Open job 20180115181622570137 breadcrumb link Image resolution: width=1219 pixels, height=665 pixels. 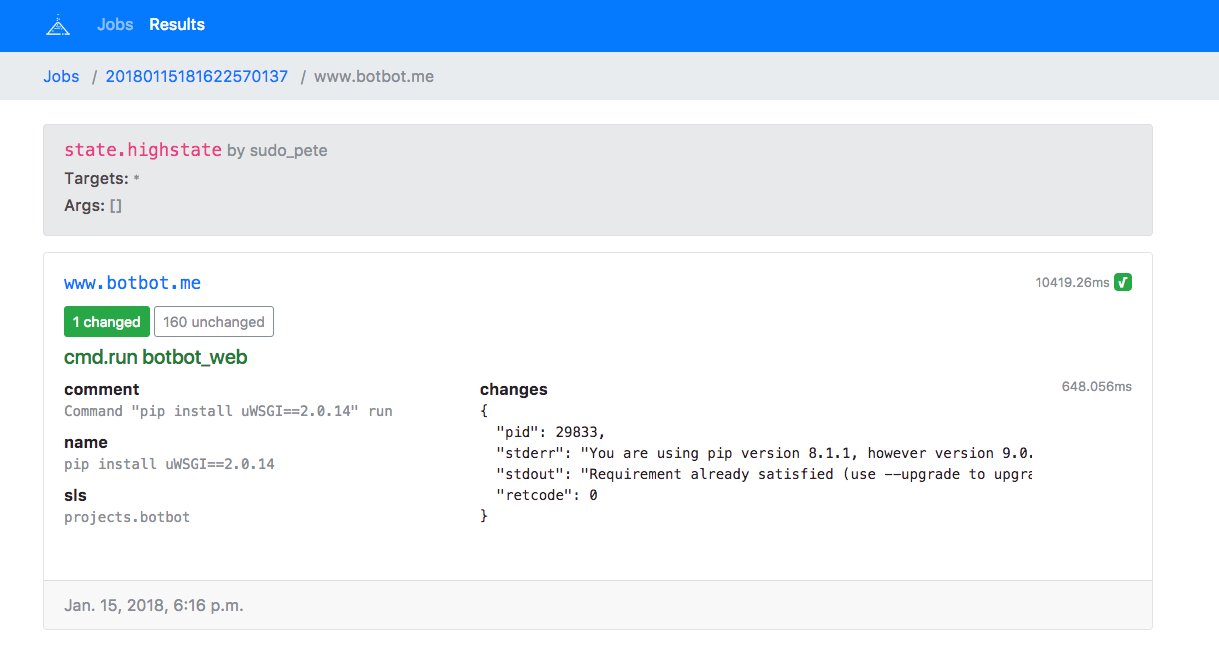197,76
